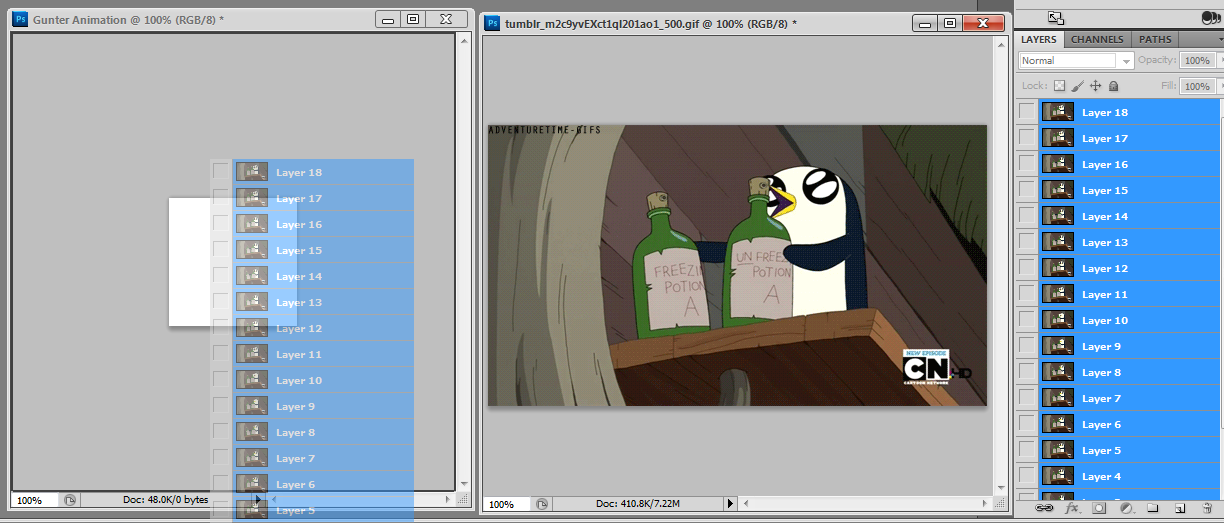This screenshot has height=523, width=1224.
Task: Open the Normal blend mode dropdown
Action: tap(1076, 61)
